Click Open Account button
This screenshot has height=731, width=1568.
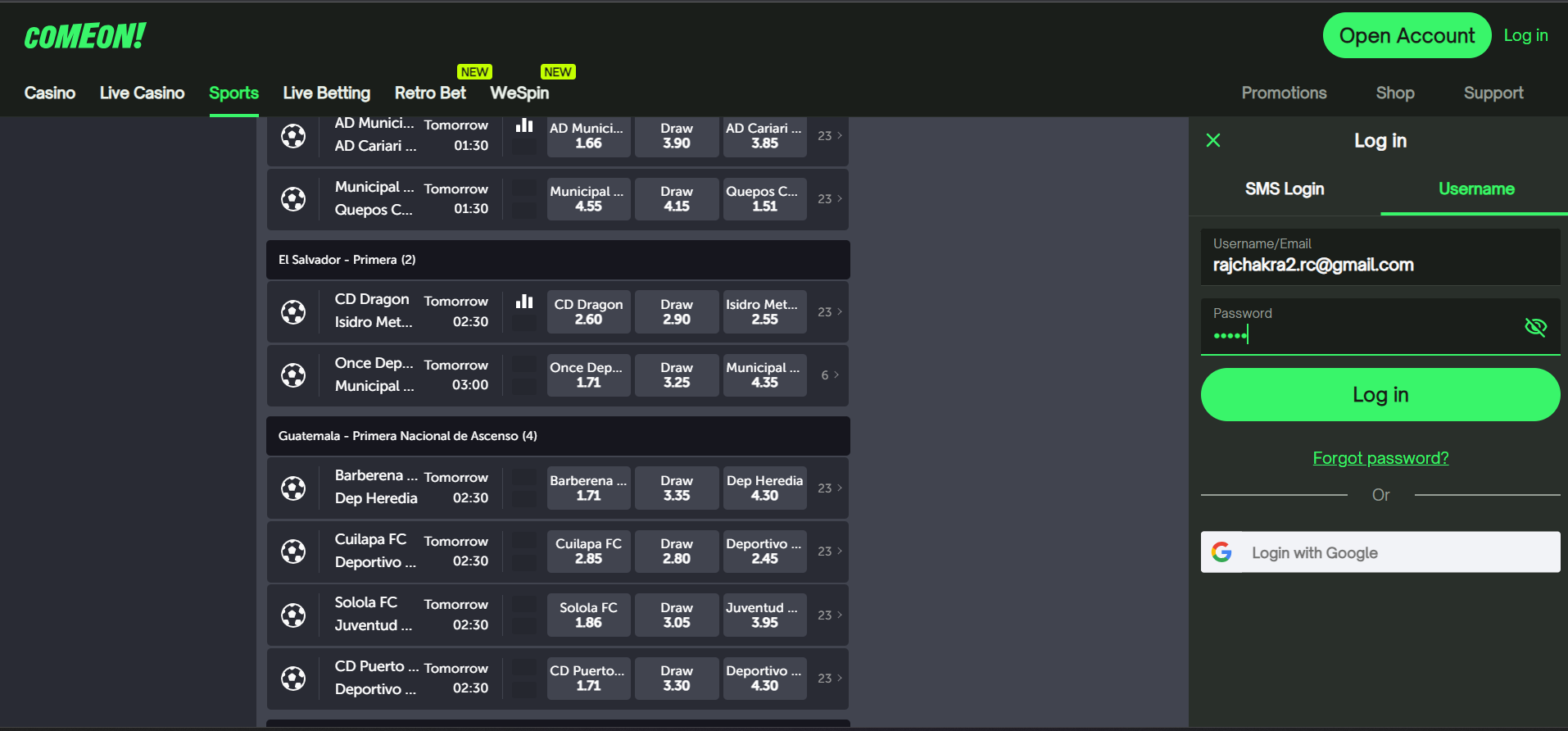click(1407, 35)
